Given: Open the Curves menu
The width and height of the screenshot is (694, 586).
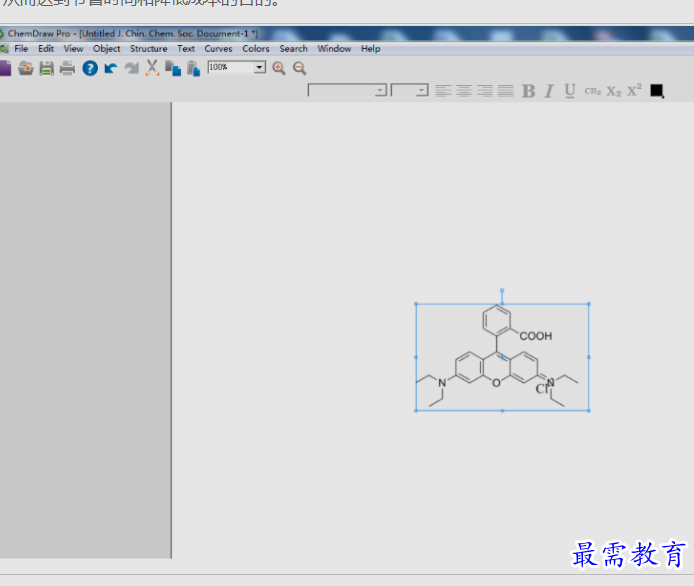Looking at the screenshot, I should coord(218,49).
